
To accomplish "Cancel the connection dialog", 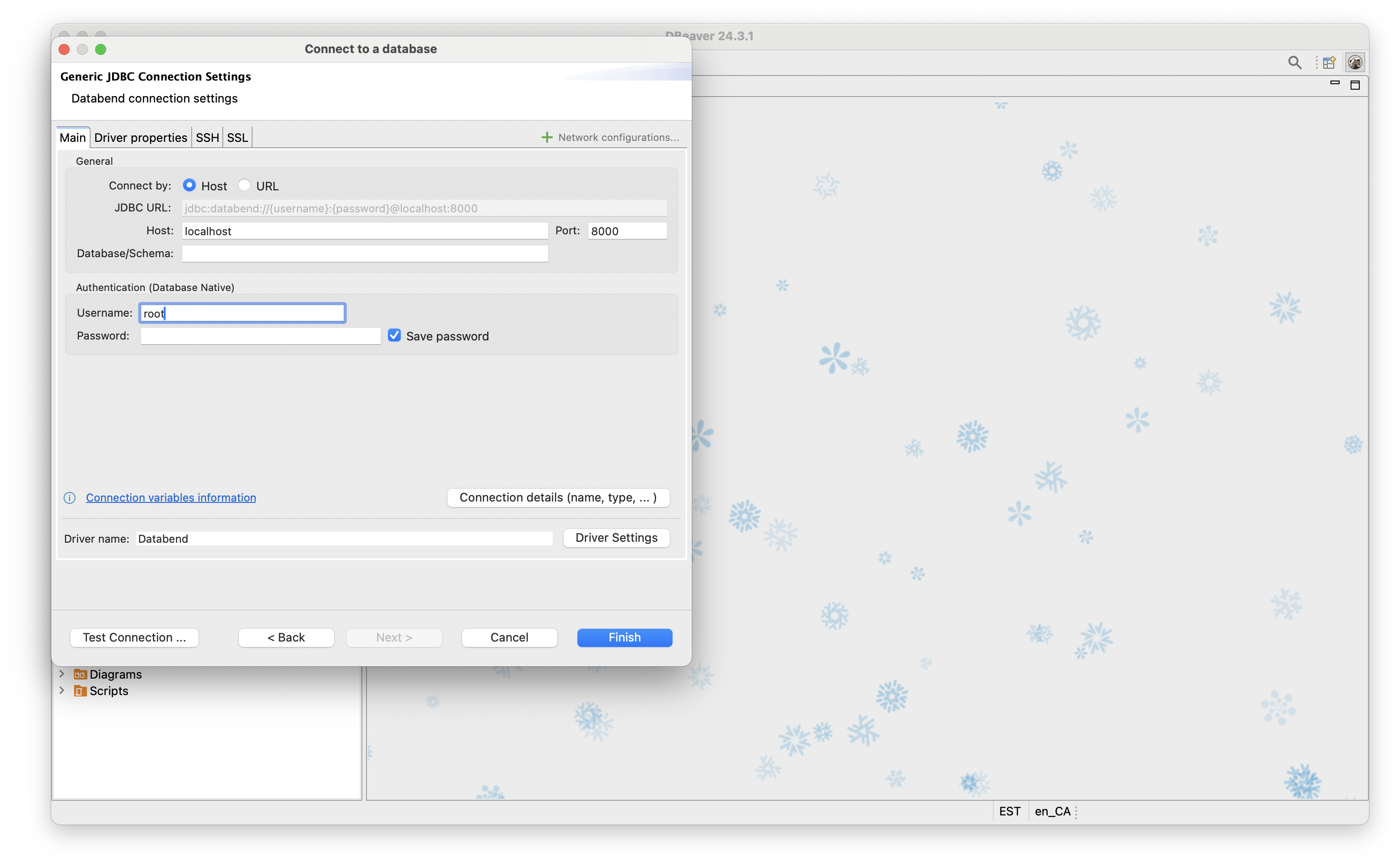I will (509, 637).
